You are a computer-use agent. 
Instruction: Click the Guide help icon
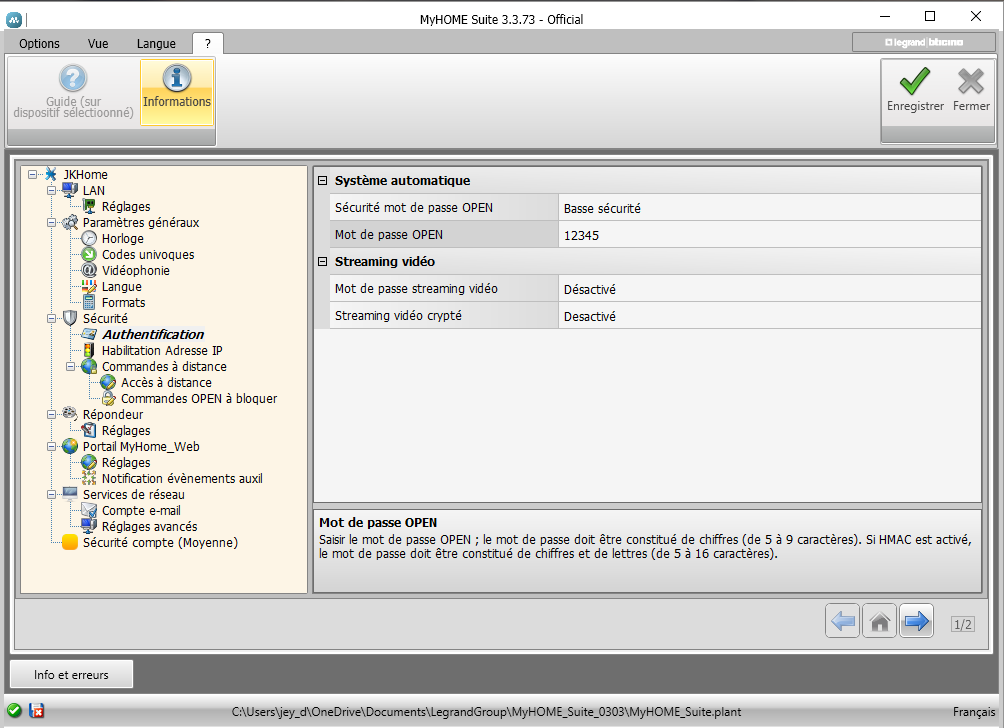tap(73, 78)
